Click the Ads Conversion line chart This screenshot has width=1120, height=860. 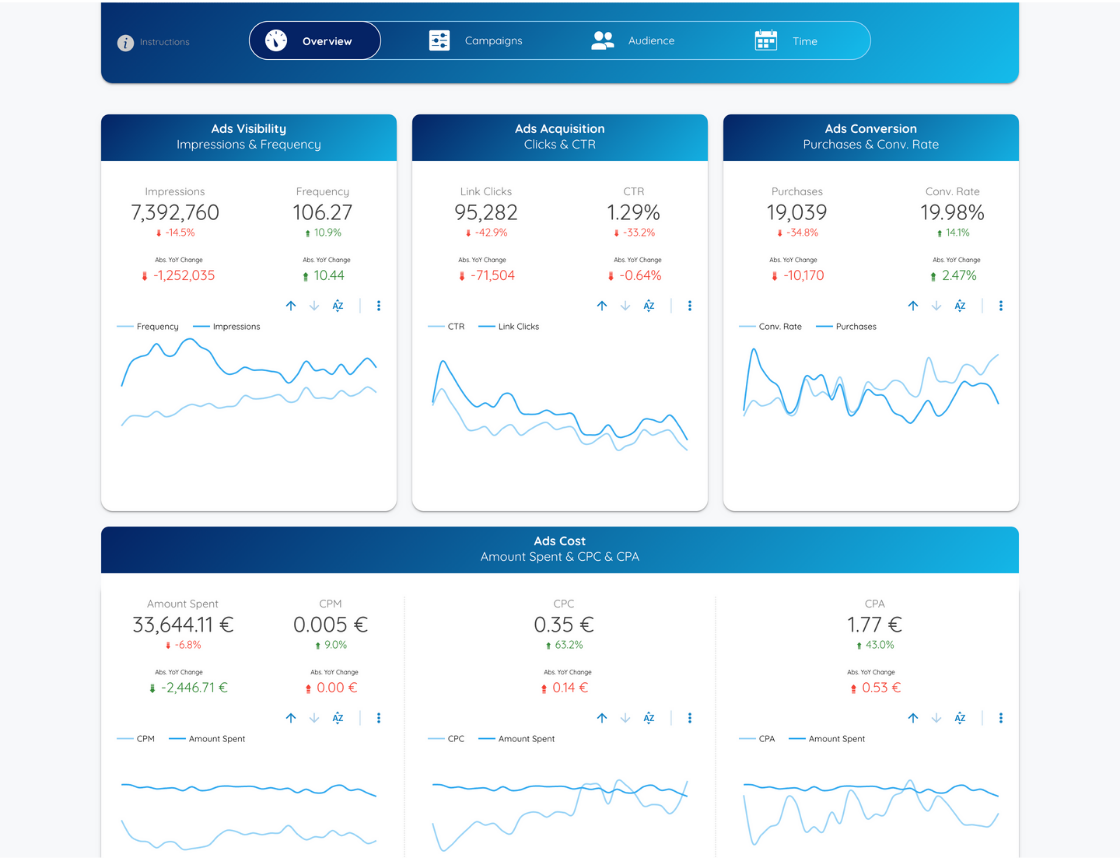[871, 386]
